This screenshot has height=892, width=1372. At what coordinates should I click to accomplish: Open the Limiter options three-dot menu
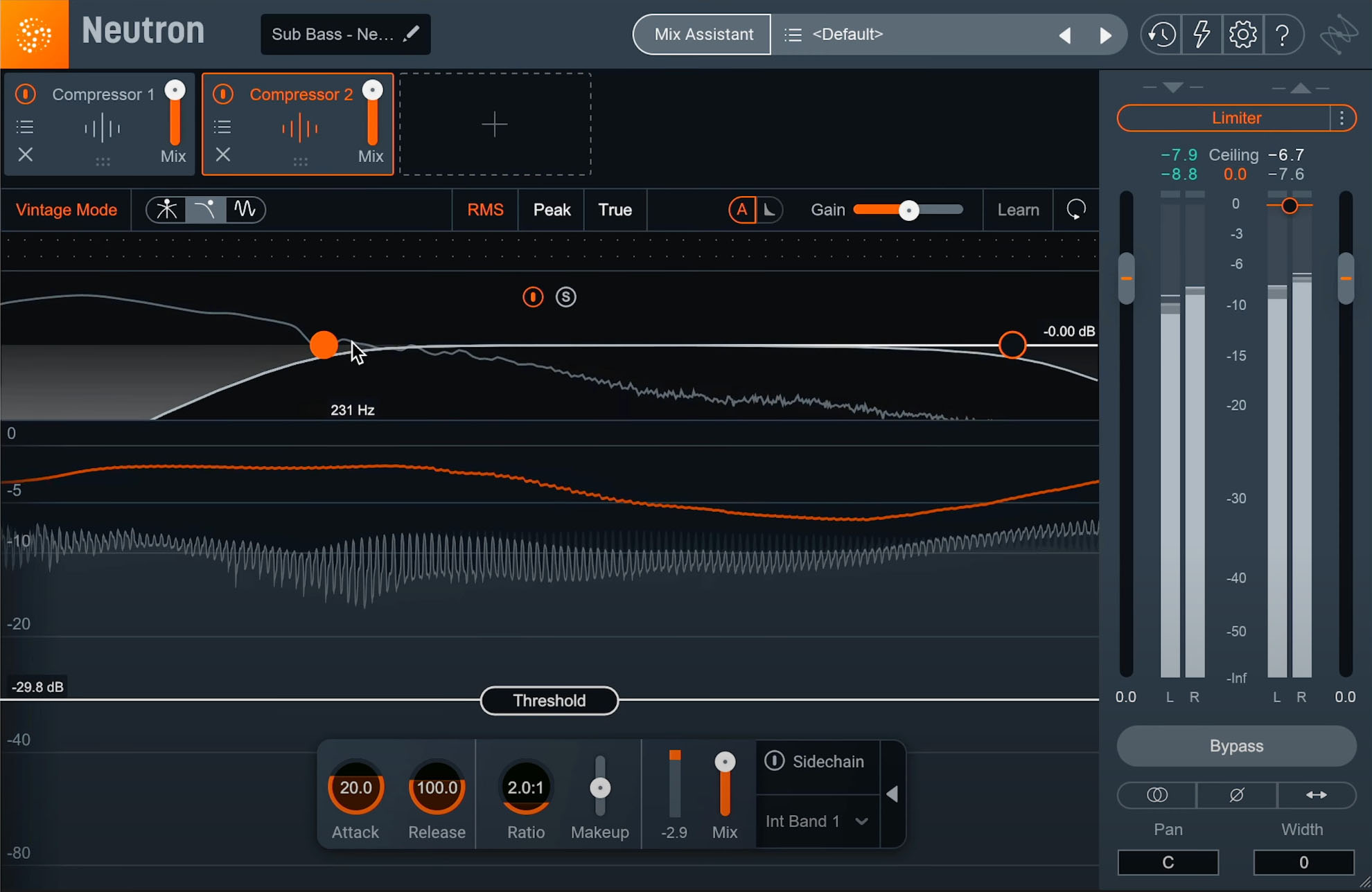tap(1342, 118)
